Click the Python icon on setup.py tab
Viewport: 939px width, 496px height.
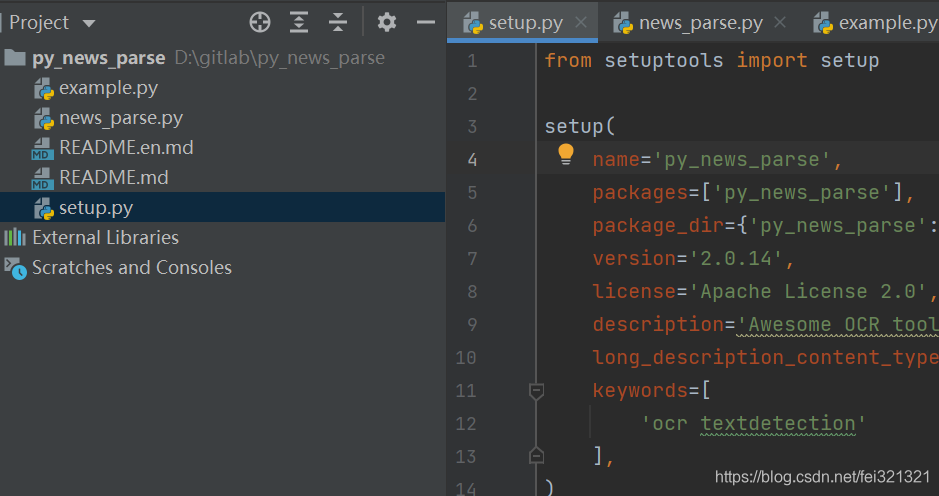pyautogui.click(x=473, y=23)
